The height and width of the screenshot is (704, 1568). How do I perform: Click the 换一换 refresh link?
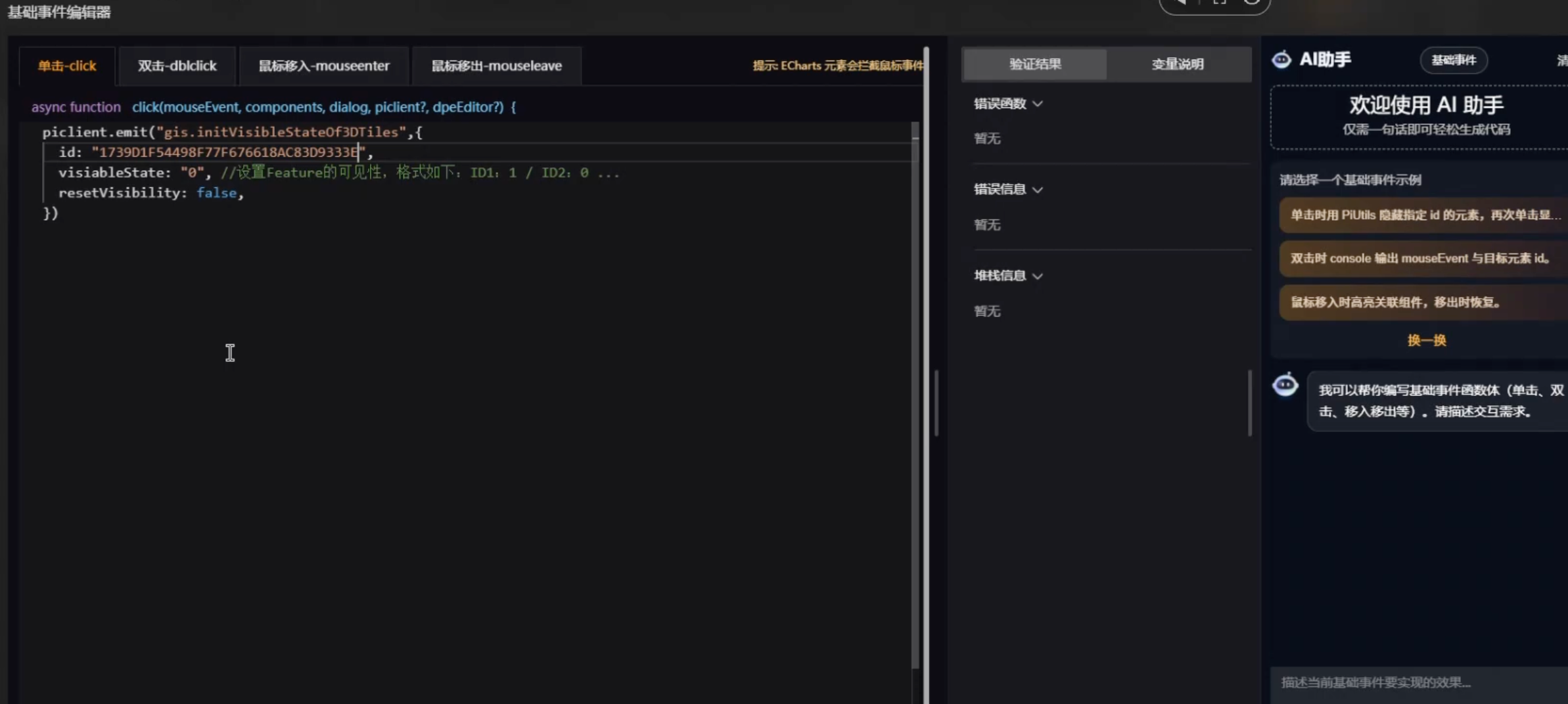1427,340
